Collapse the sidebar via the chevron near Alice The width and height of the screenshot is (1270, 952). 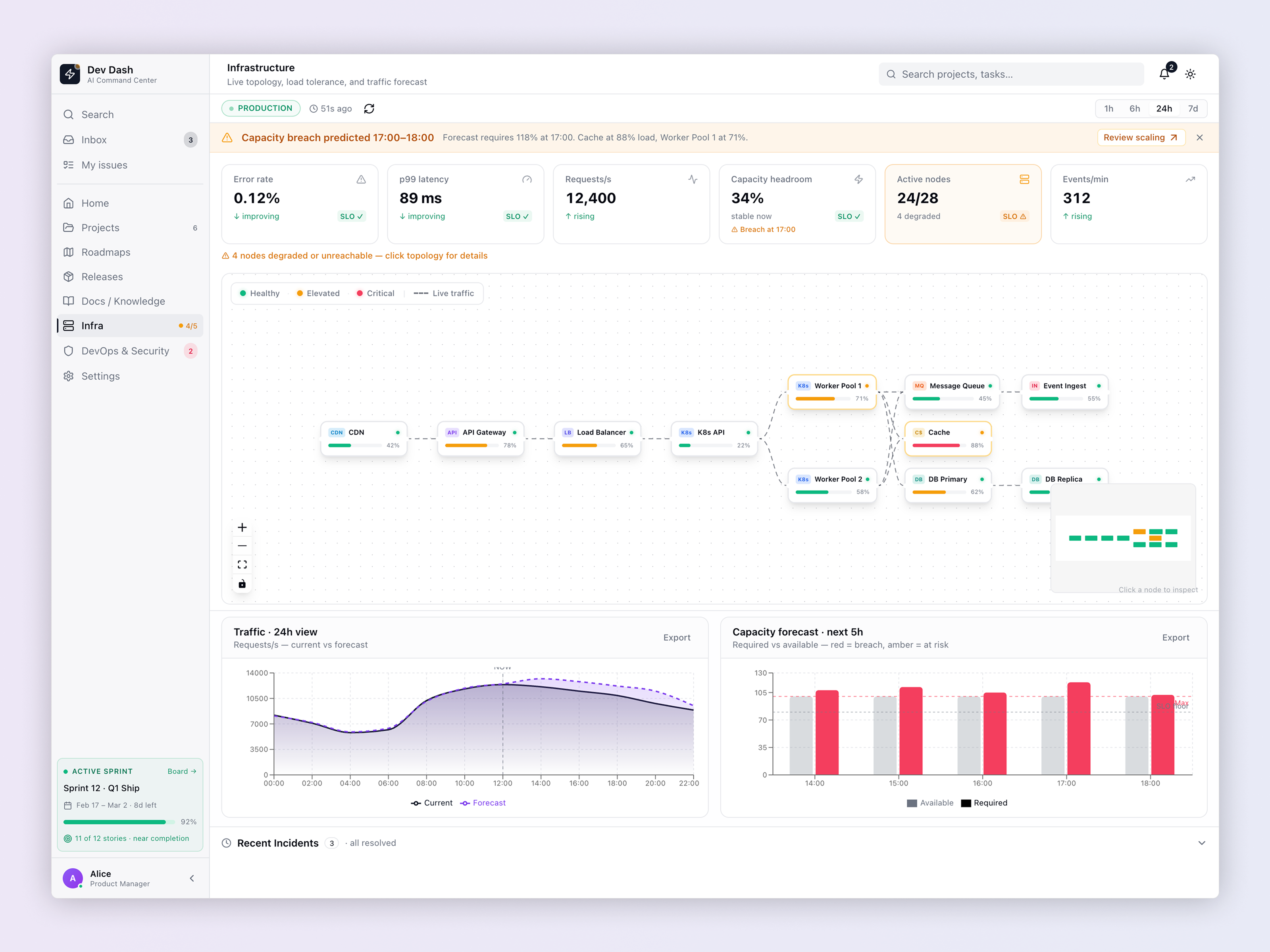pos(192,878)
